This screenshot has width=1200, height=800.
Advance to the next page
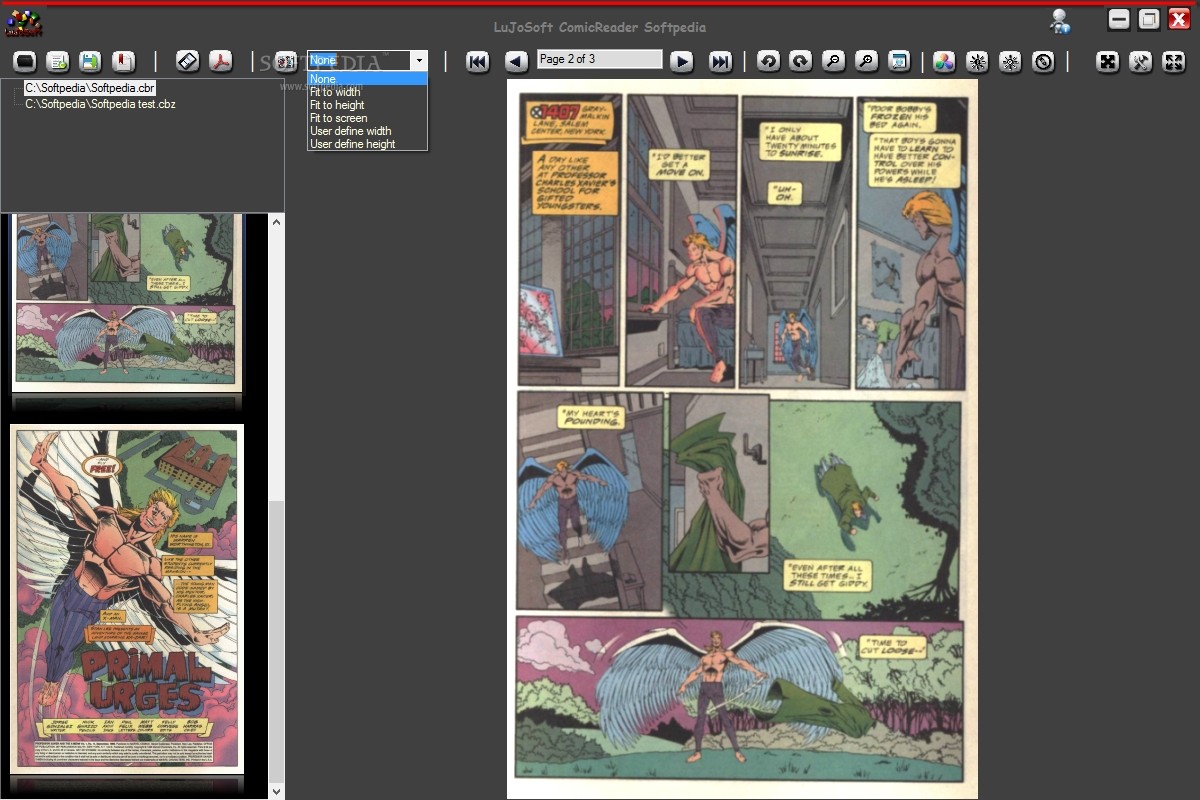682,62
